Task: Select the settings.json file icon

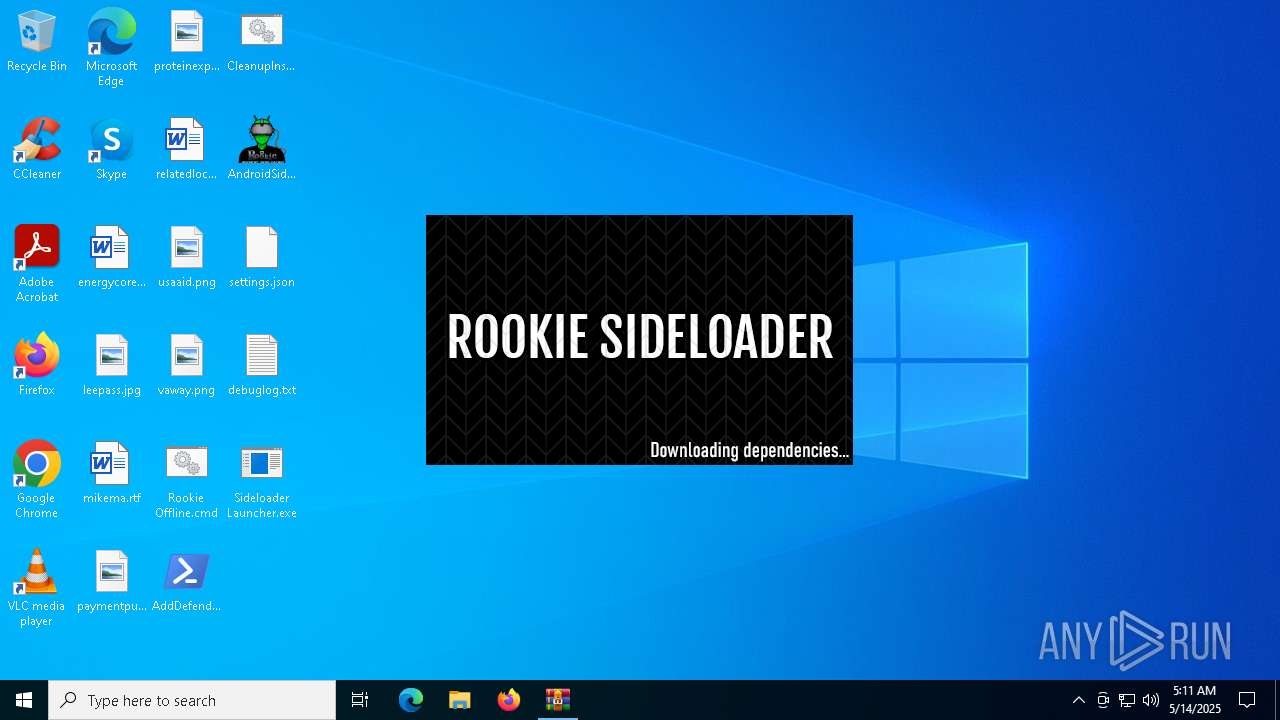Action: [261, 258]
